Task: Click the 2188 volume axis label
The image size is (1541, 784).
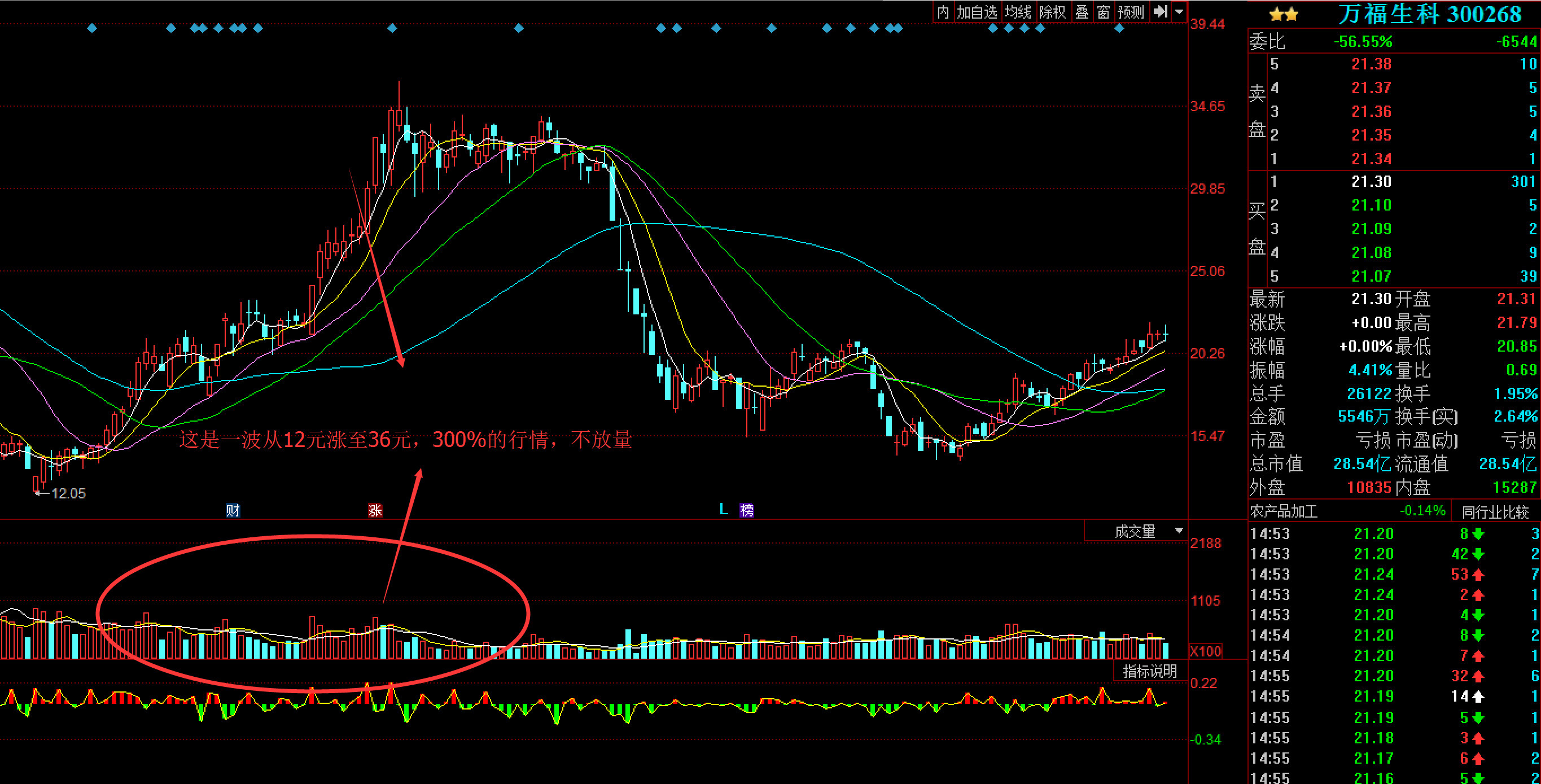Action: [1205, 543]
